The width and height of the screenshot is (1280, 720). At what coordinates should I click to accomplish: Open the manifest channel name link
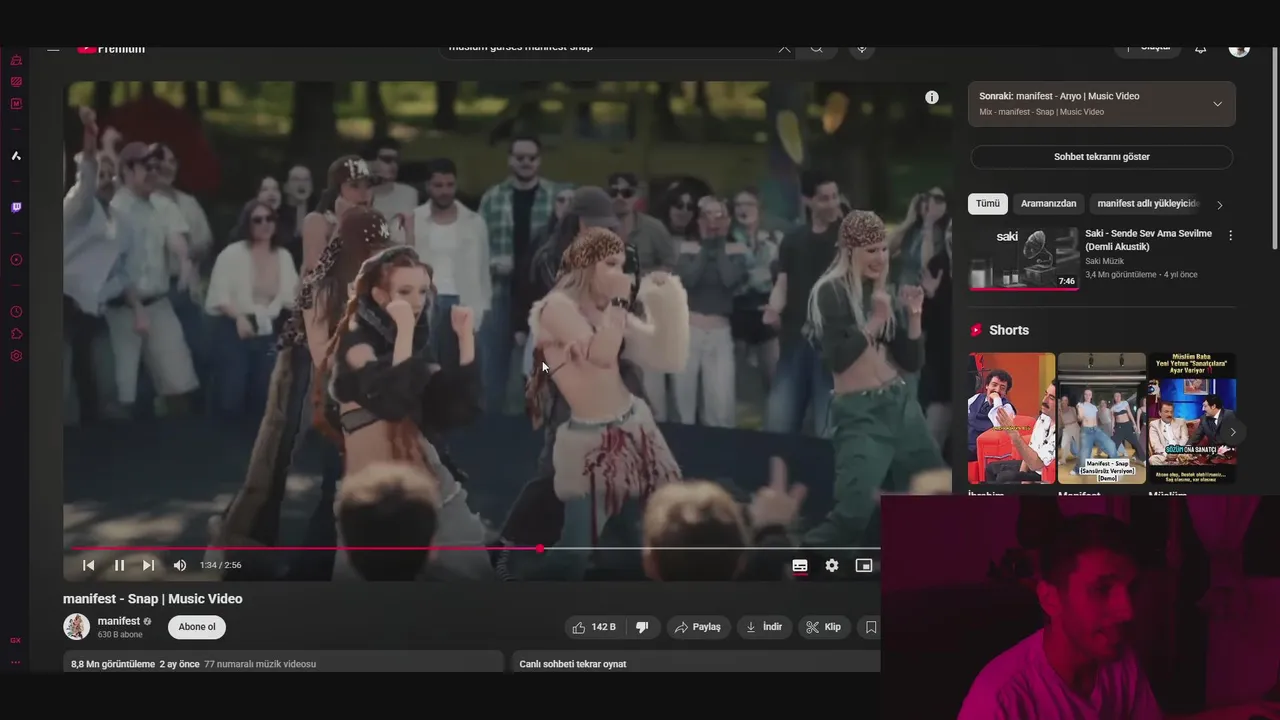click(119, 621)
